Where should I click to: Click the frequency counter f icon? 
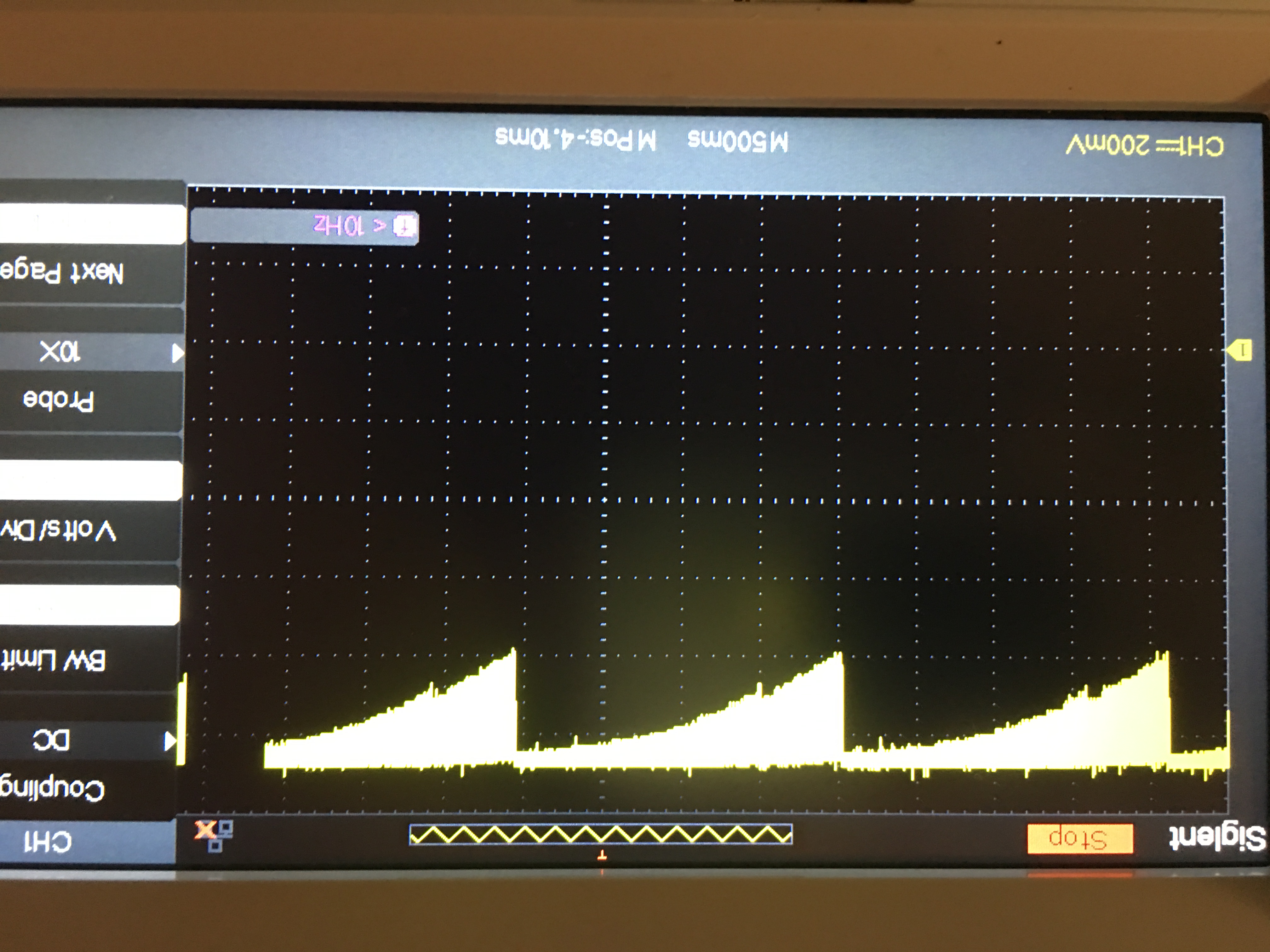pyautogui.click(x=404, y=226)
